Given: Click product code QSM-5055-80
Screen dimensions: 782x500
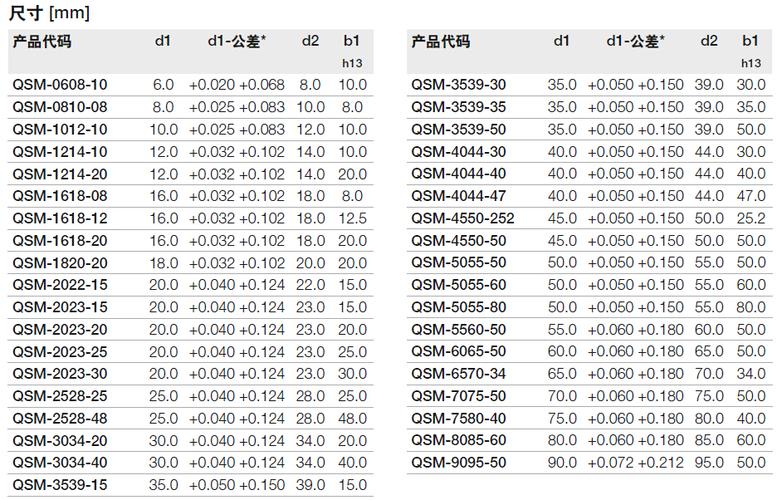Looking at the screenshot, I should [459, 307].
